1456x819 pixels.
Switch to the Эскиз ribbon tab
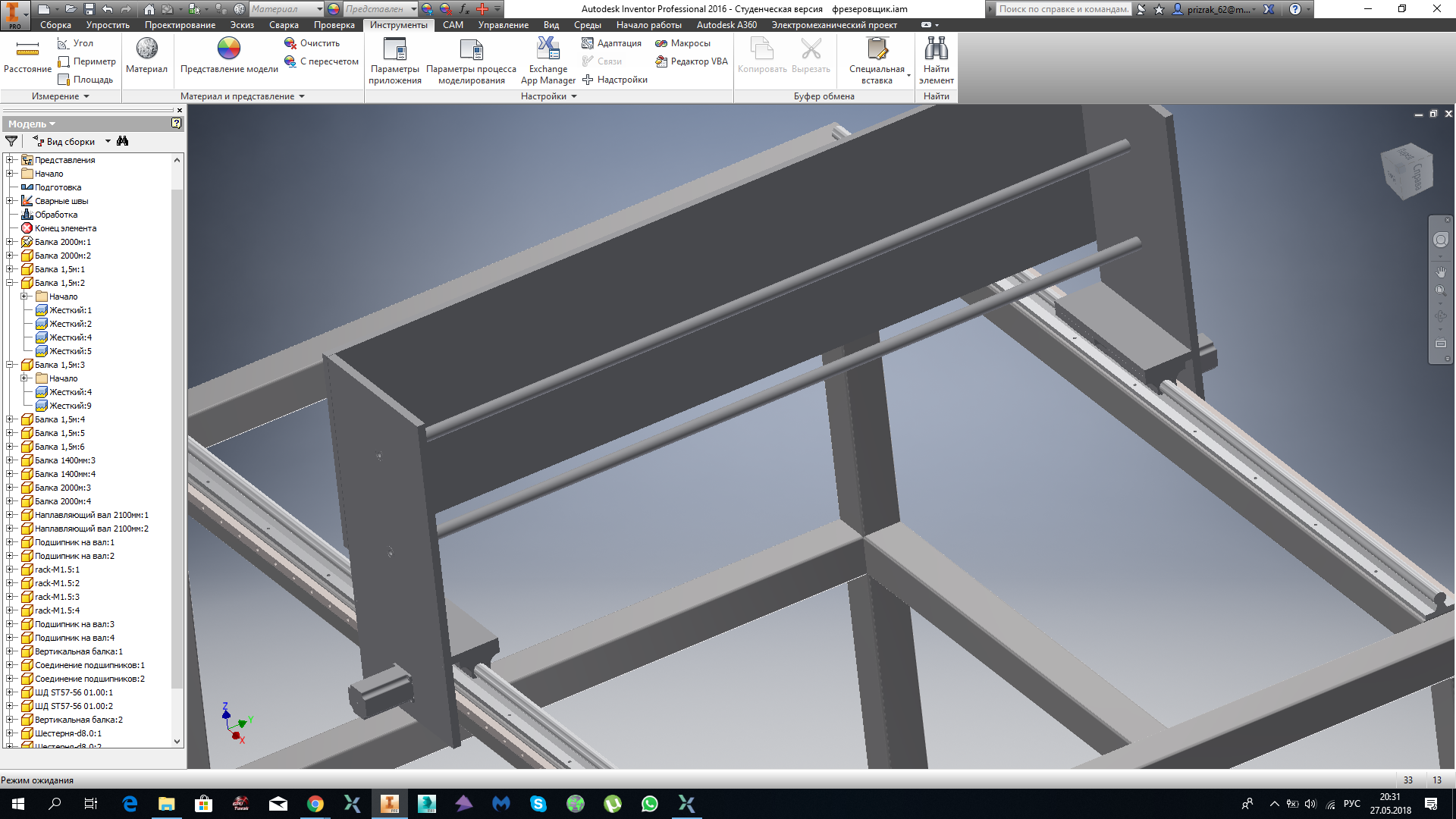coord(242,25)
